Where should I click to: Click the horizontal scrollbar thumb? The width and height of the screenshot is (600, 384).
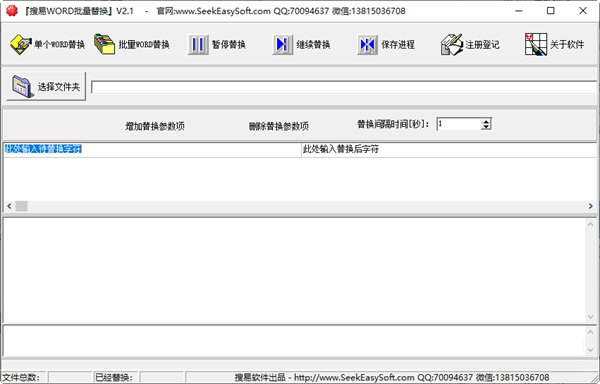tap(21, 206)
